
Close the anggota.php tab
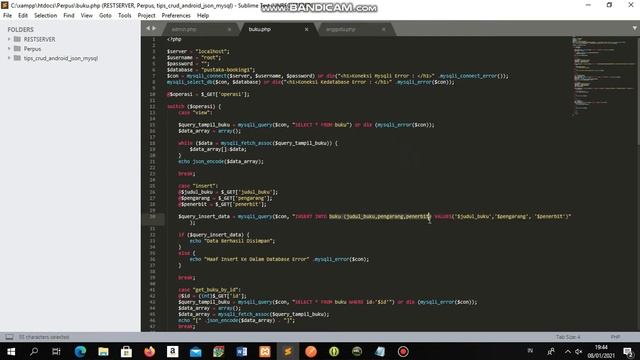tap(384, 29)
